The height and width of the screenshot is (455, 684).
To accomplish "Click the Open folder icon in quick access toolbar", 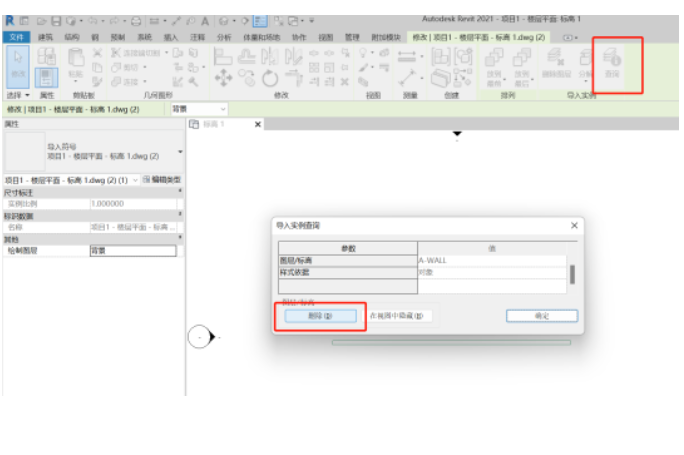I will 42,21.
